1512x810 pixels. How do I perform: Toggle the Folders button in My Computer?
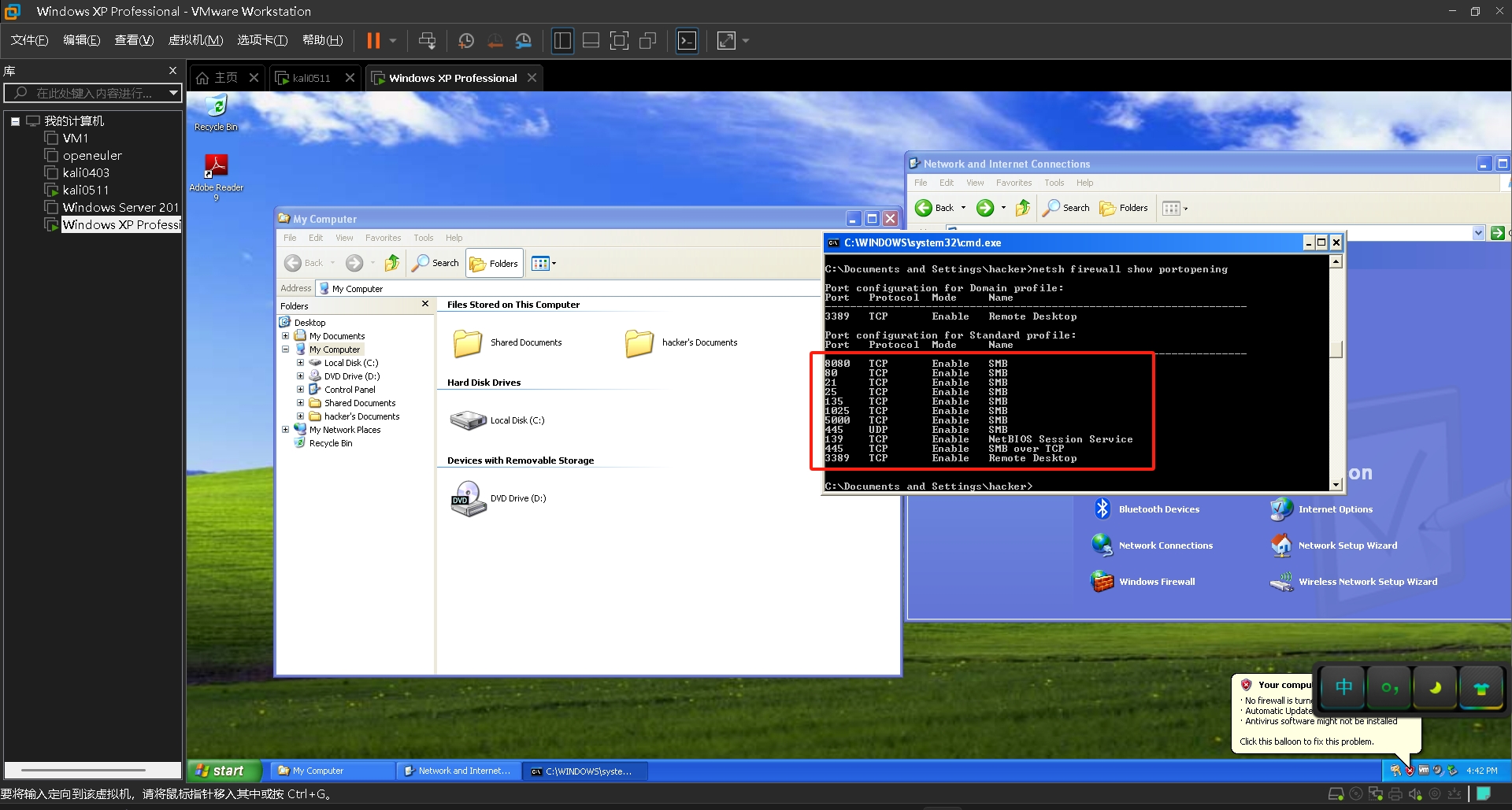[x=495, y=264]
